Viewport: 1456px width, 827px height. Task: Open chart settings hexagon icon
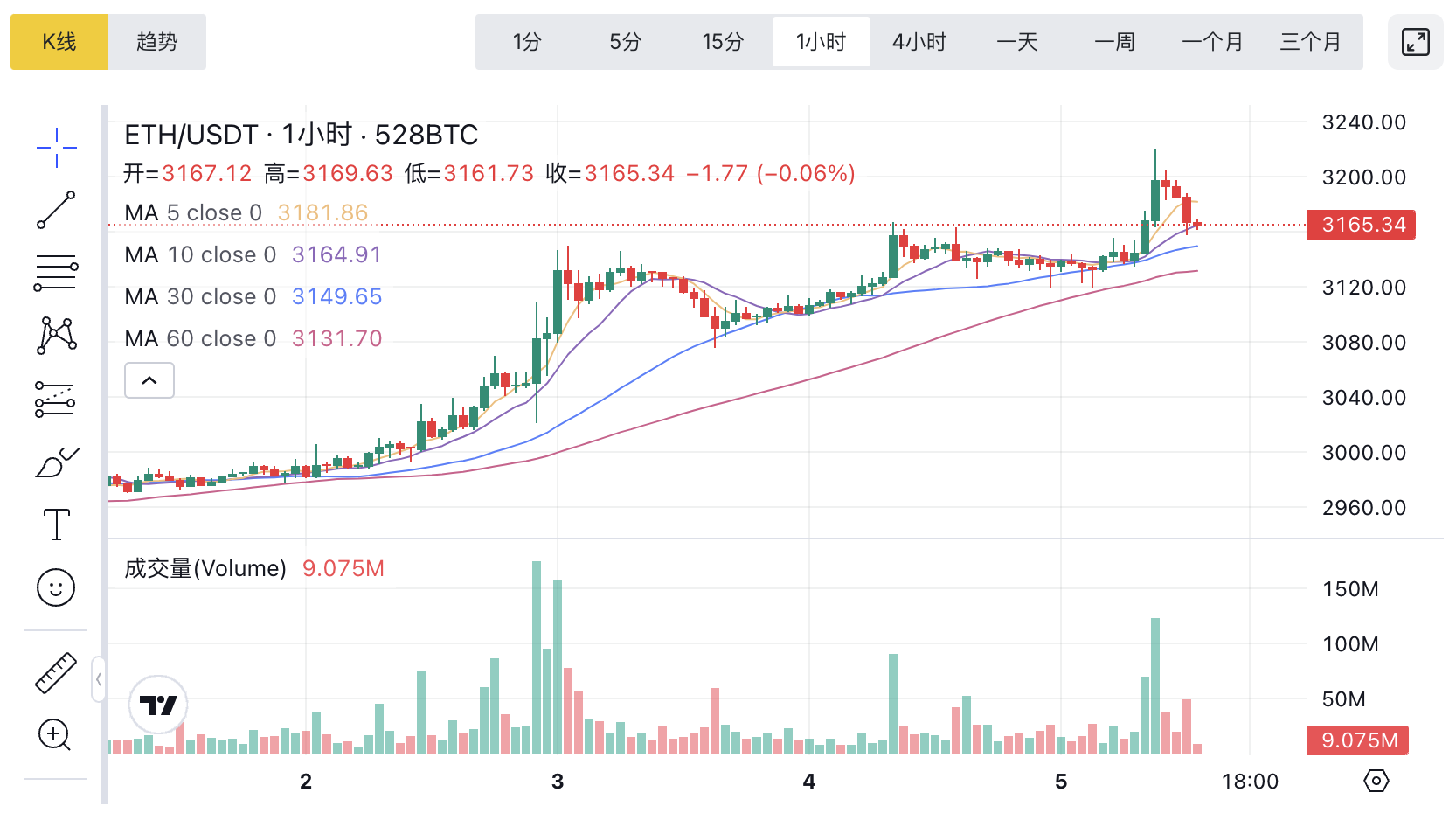click(1376, 781)
